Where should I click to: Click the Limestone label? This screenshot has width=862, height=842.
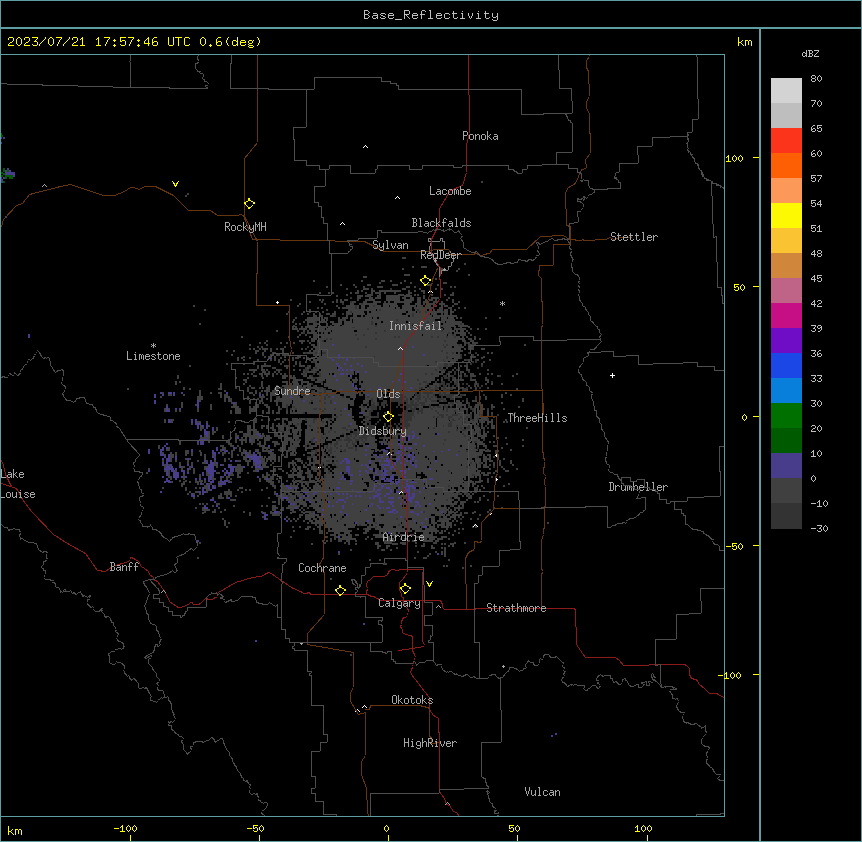pyautogui.click(x=153, y=356)
